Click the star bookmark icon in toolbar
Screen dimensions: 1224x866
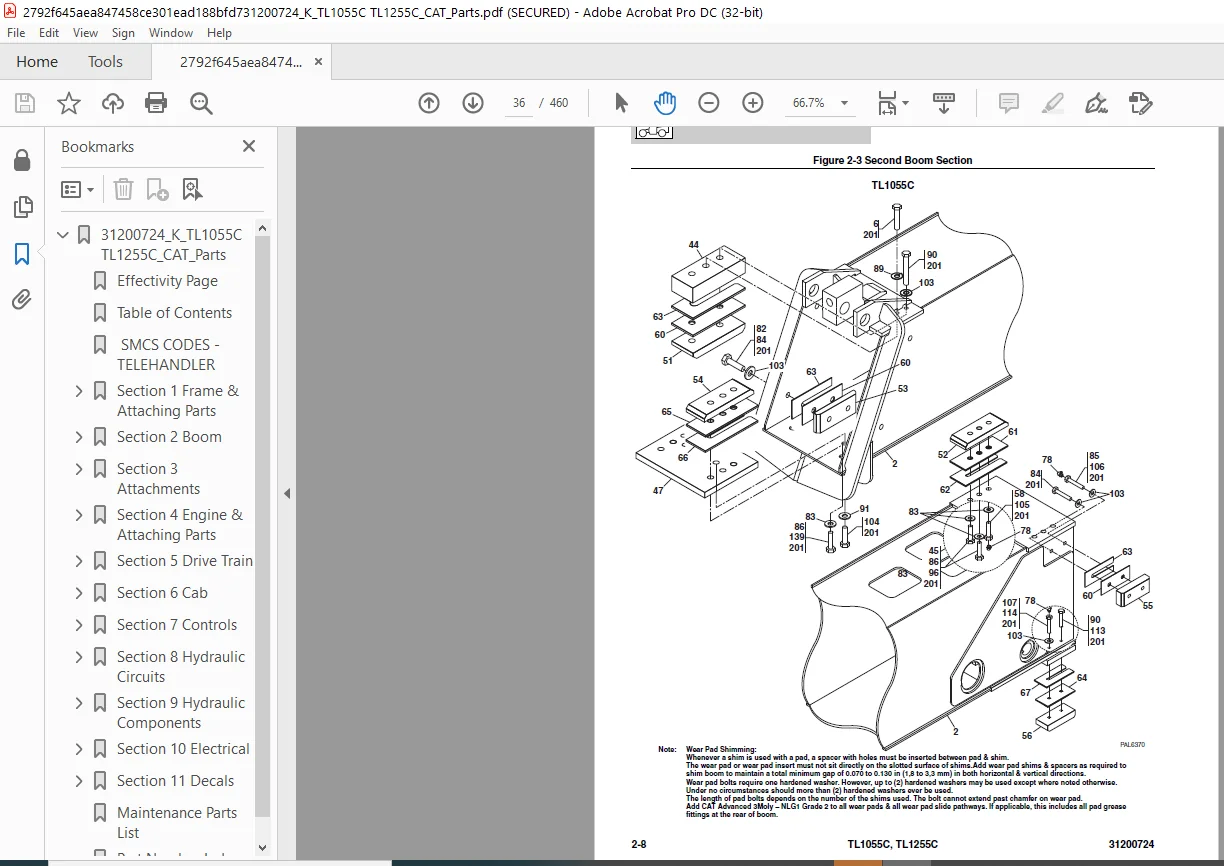69,103
